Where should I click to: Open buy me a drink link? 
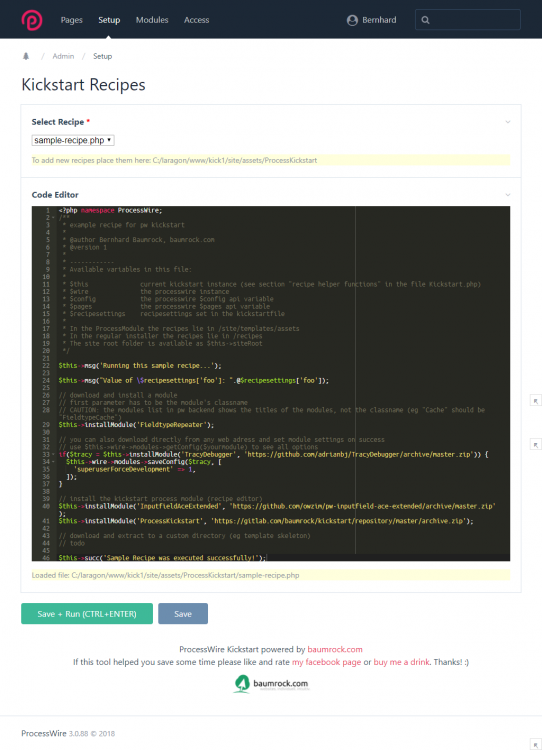(401, 662)
